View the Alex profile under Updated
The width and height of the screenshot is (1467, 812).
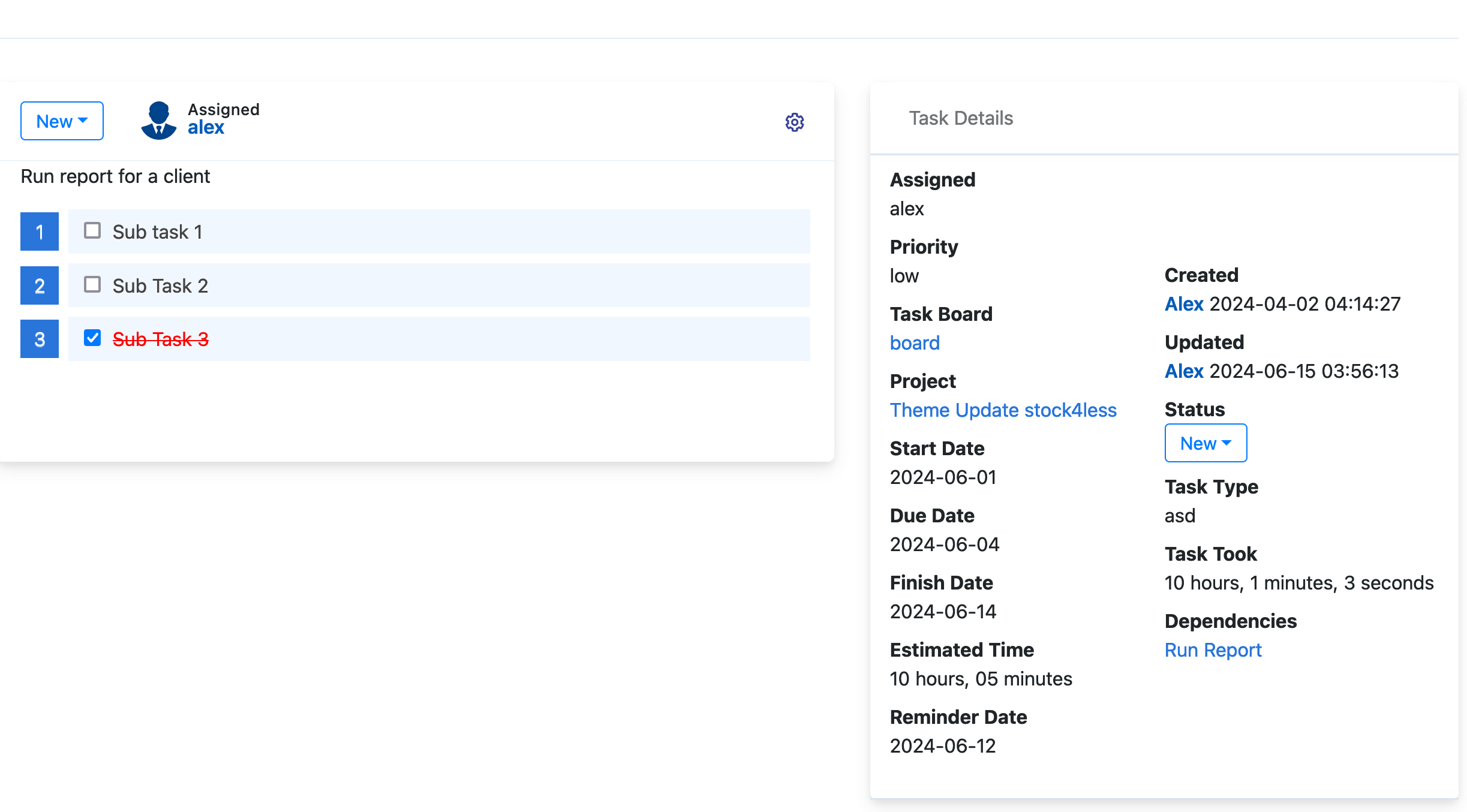pos(1184,371)
